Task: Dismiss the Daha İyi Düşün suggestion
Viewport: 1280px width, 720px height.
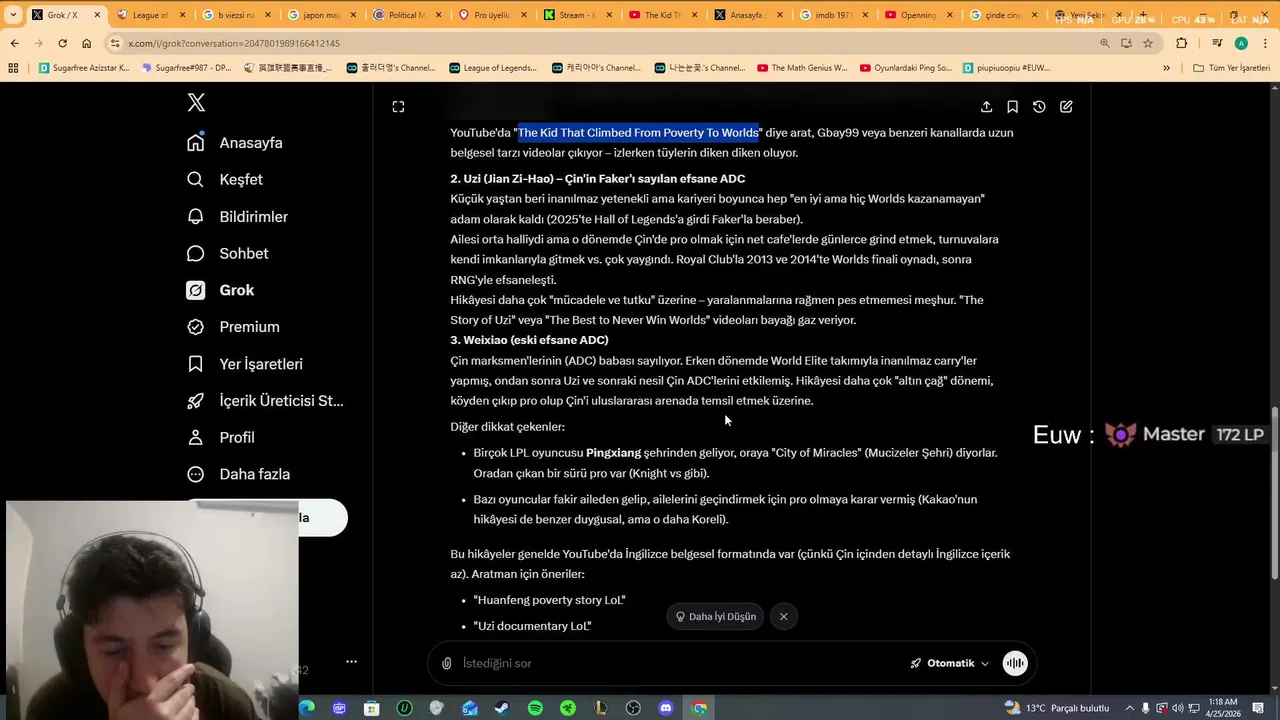Action: 784,617
